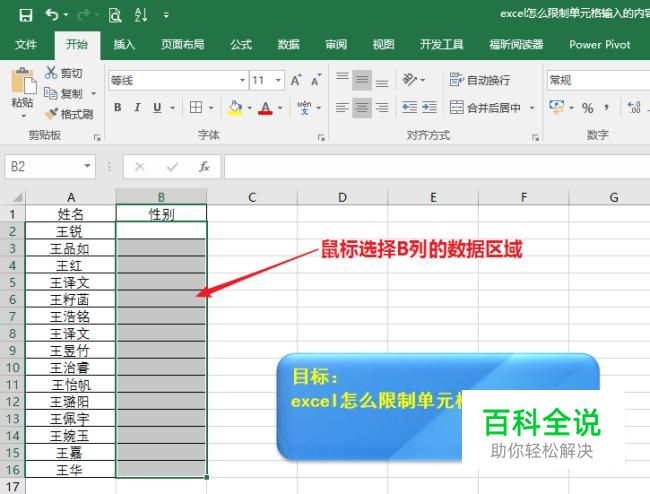Open the alignment group dialog launcher
The height and width of the screenshot is (494, 650).
[536, 138]
